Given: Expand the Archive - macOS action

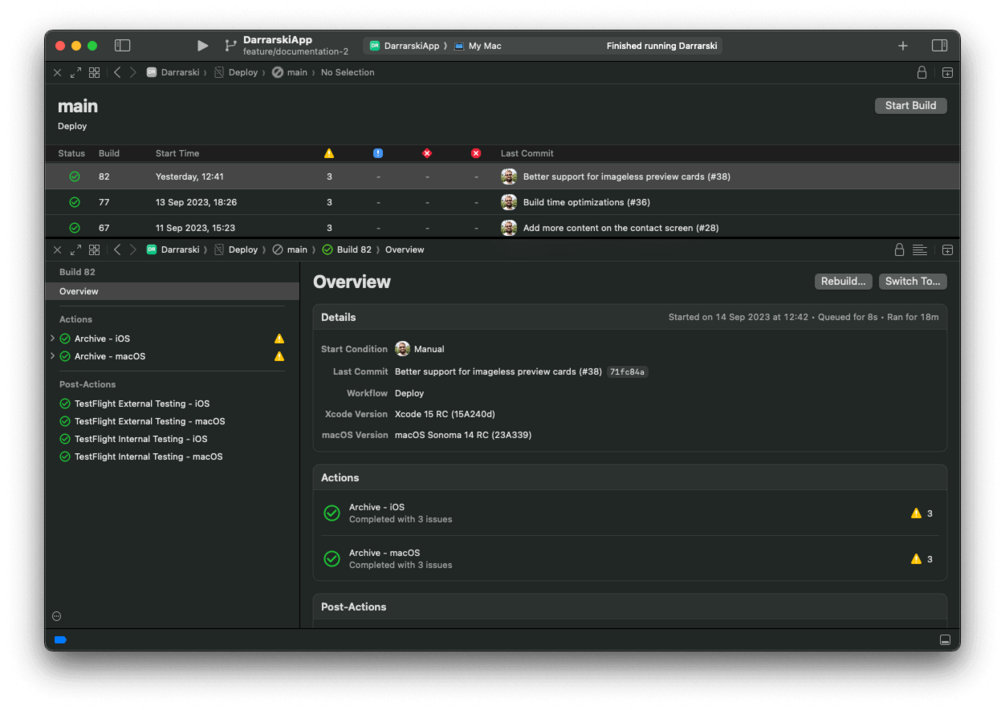Looking at the screenshot, I should coord(53,356).
